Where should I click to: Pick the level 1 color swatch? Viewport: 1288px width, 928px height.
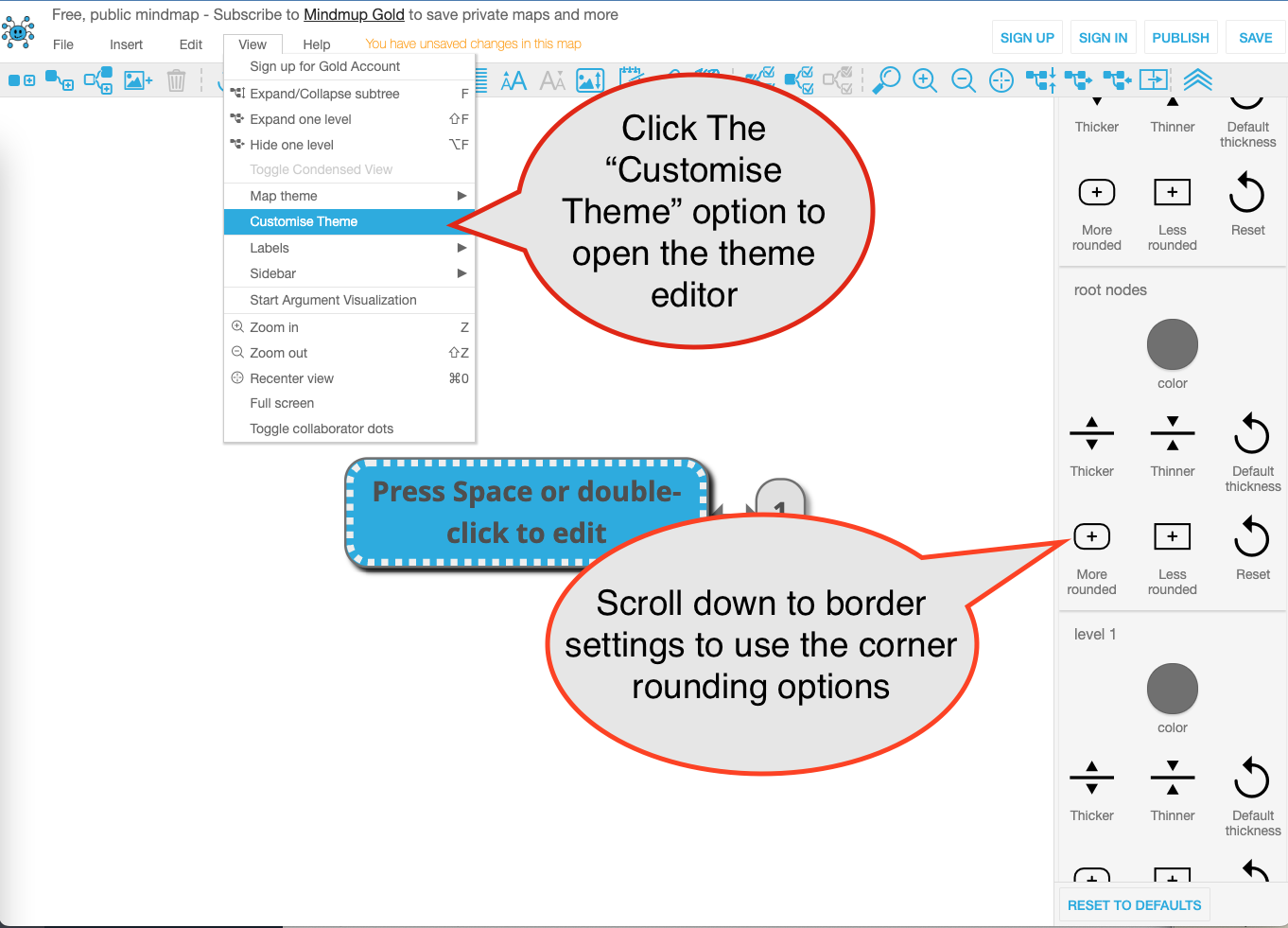tap(1173, 689)
